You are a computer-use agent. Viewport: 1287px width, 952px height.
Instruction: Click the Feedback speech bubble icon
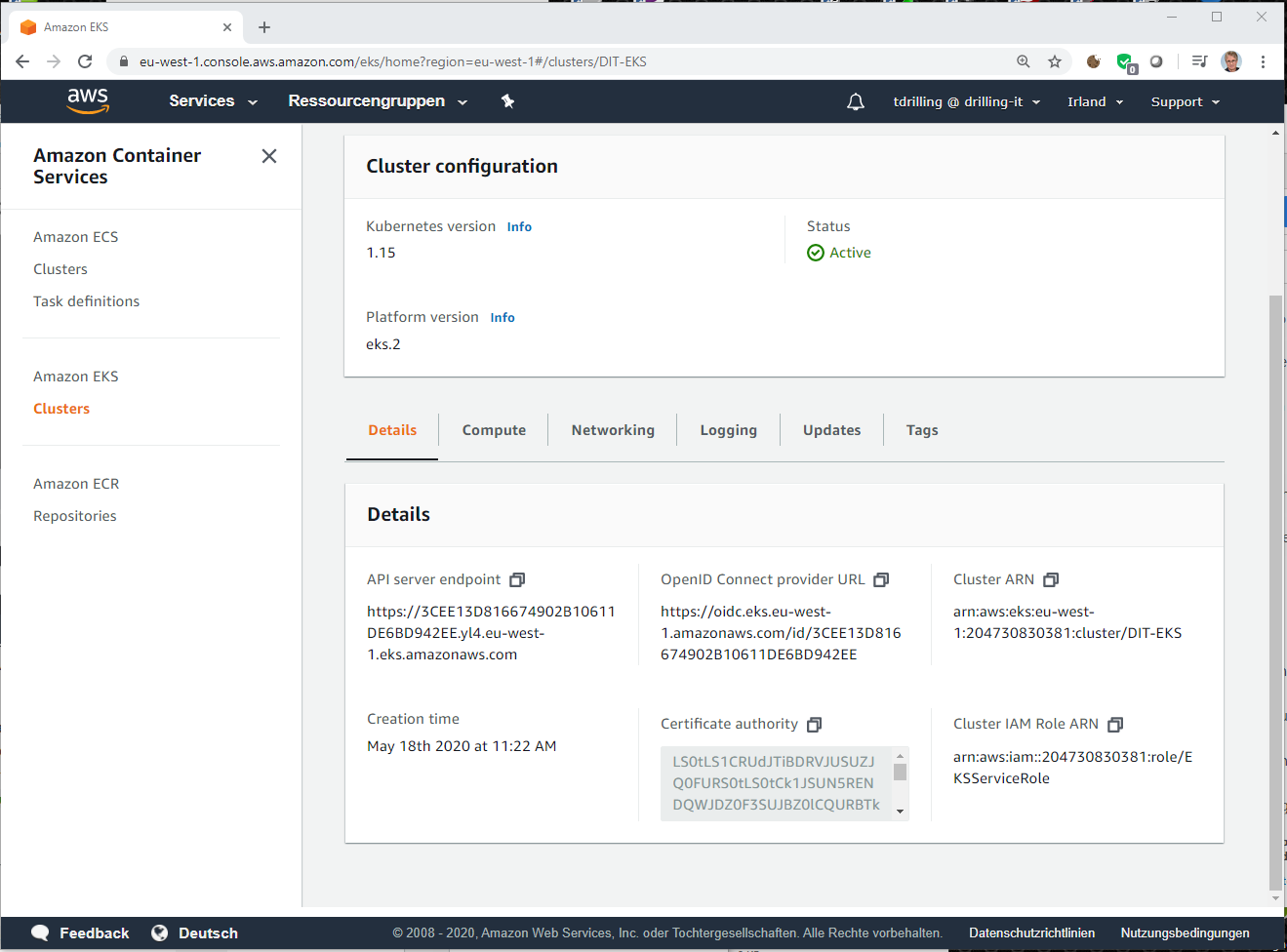[x=40, y=933]
